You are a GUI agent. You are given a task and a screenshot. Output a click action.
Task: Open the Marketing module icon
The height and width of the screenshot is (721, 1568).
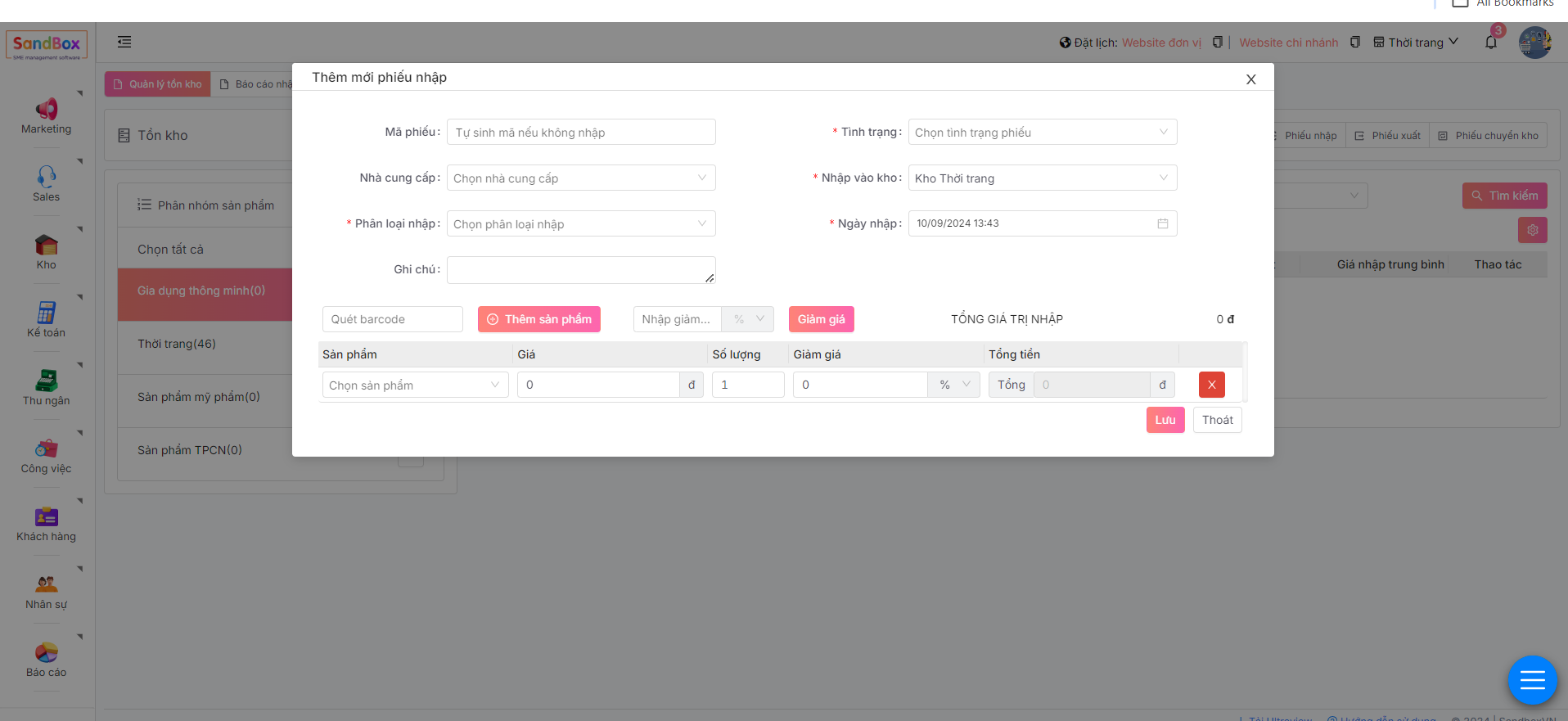(x=46, y=110)
